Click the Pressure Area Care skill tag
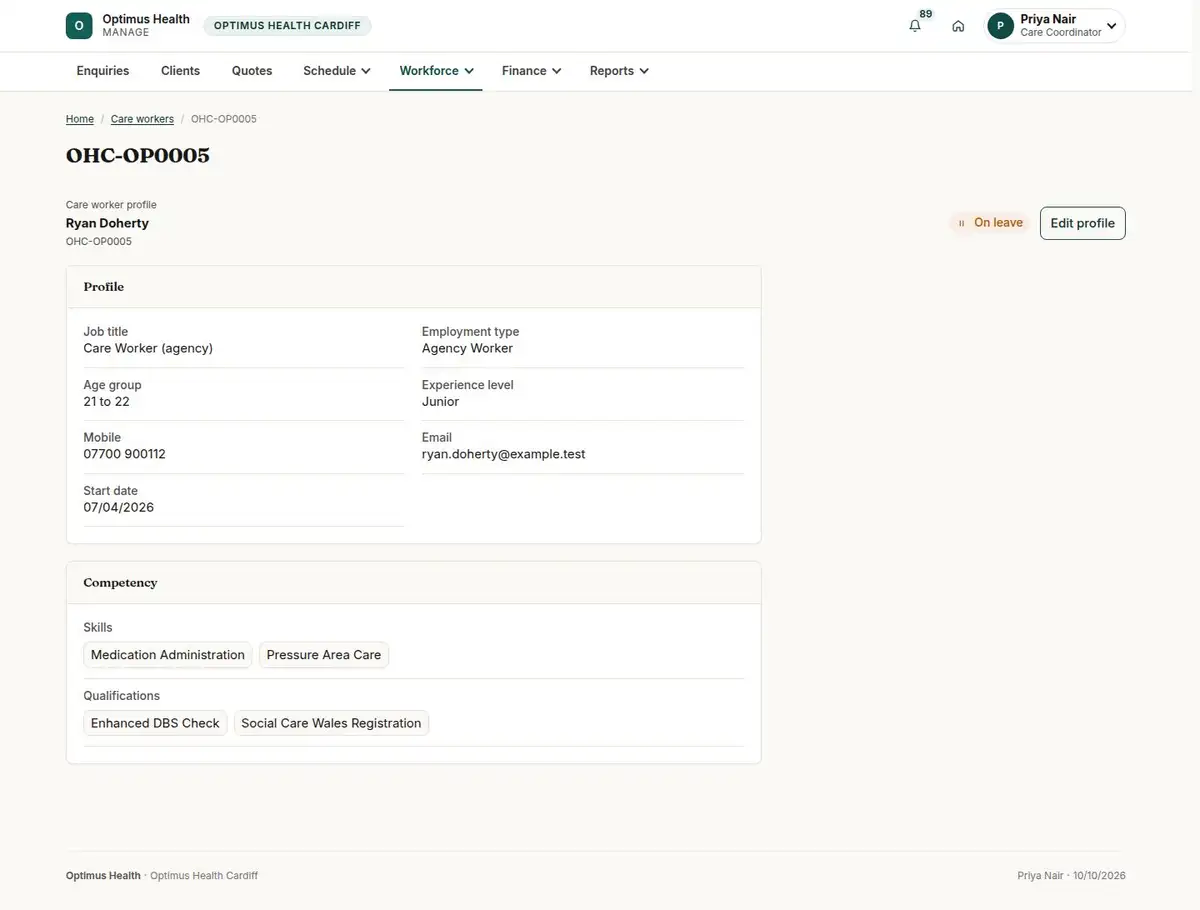This screenshot has height=910, width=1200. 324,655
